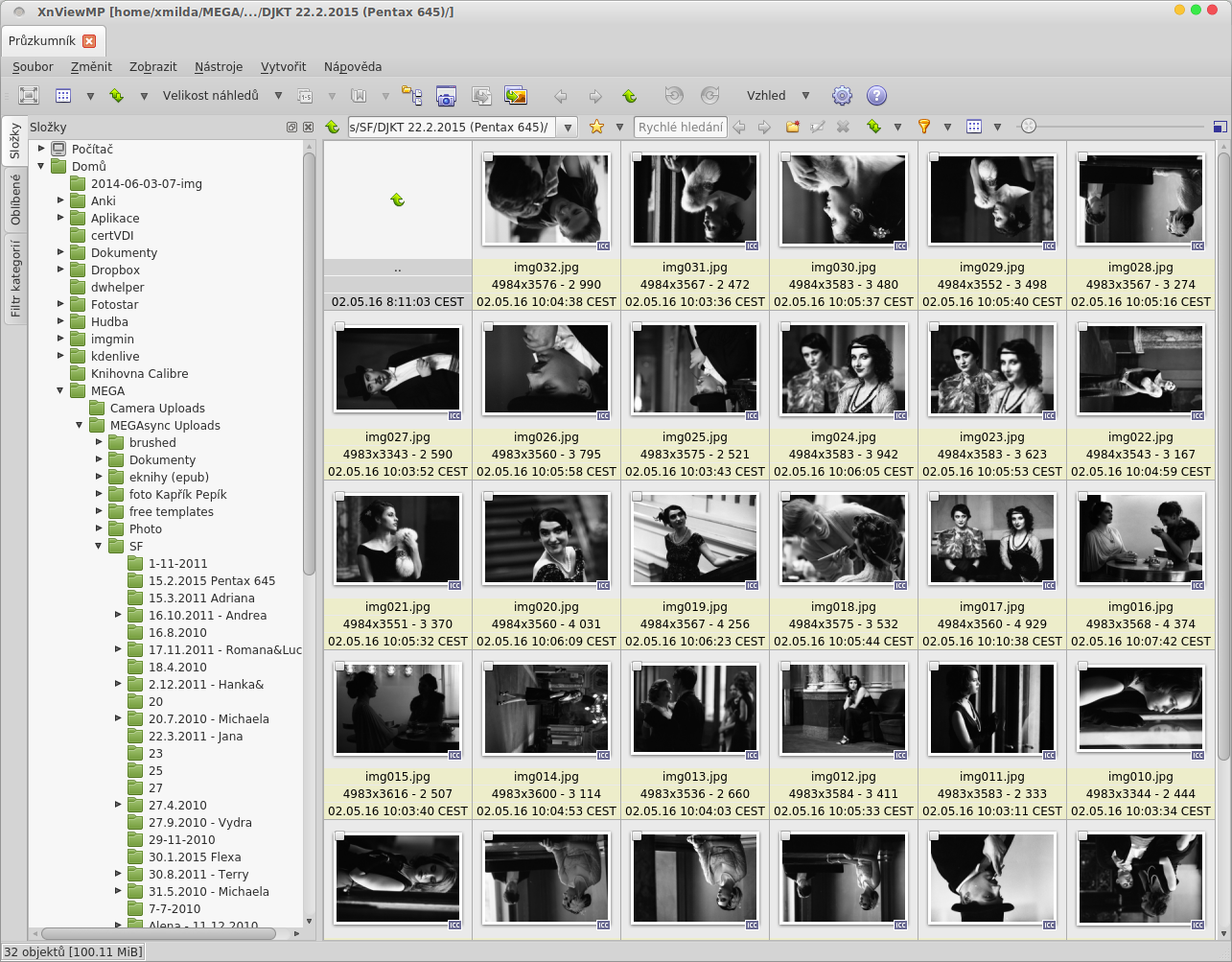This screenshot has height=962, width=1232.
Task: Click the favorites star icon
Action: pyautogui.click(x=596, y=127)
